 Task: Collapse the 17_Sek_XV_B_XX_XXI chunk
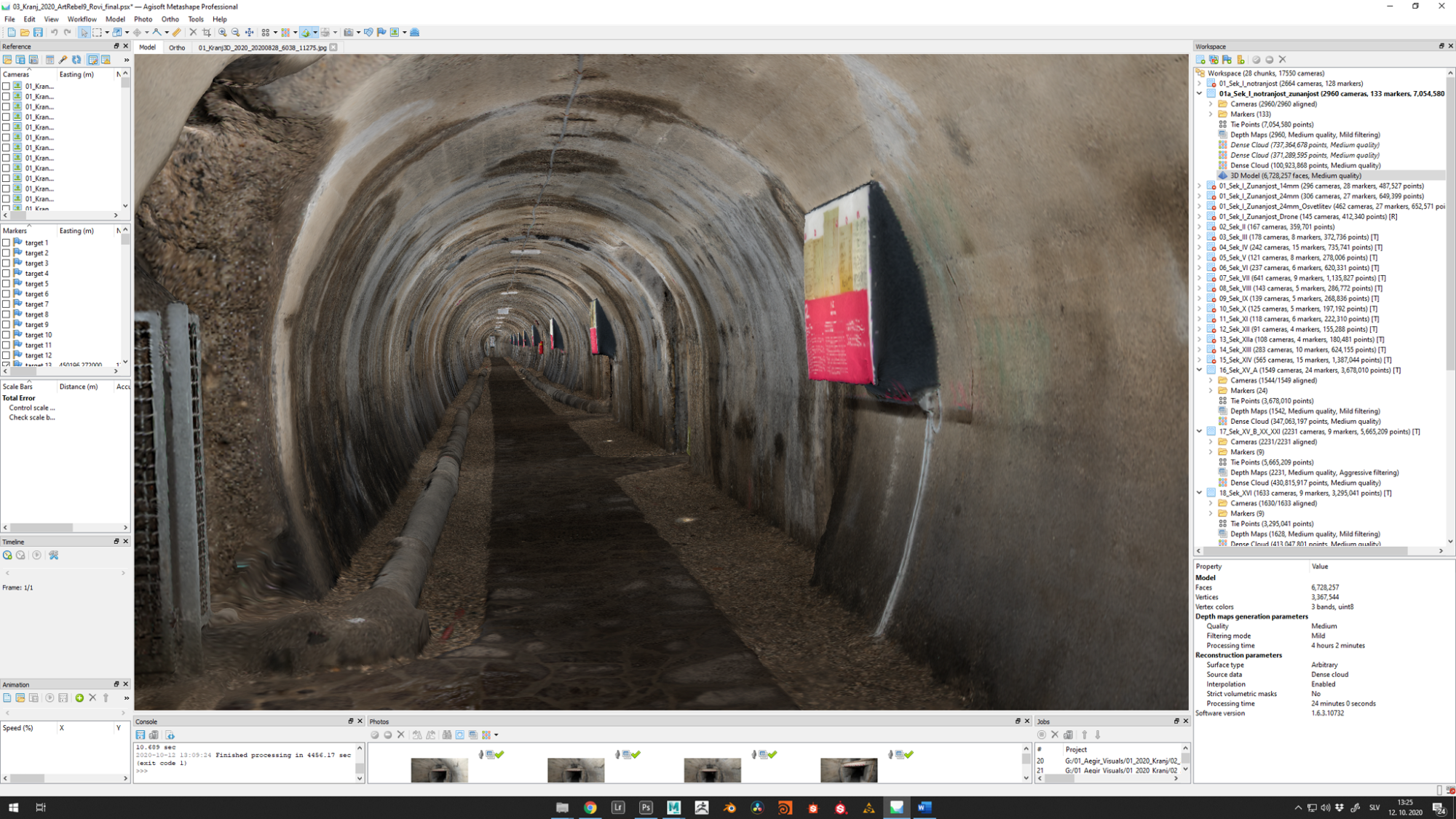coord(1200,432)
